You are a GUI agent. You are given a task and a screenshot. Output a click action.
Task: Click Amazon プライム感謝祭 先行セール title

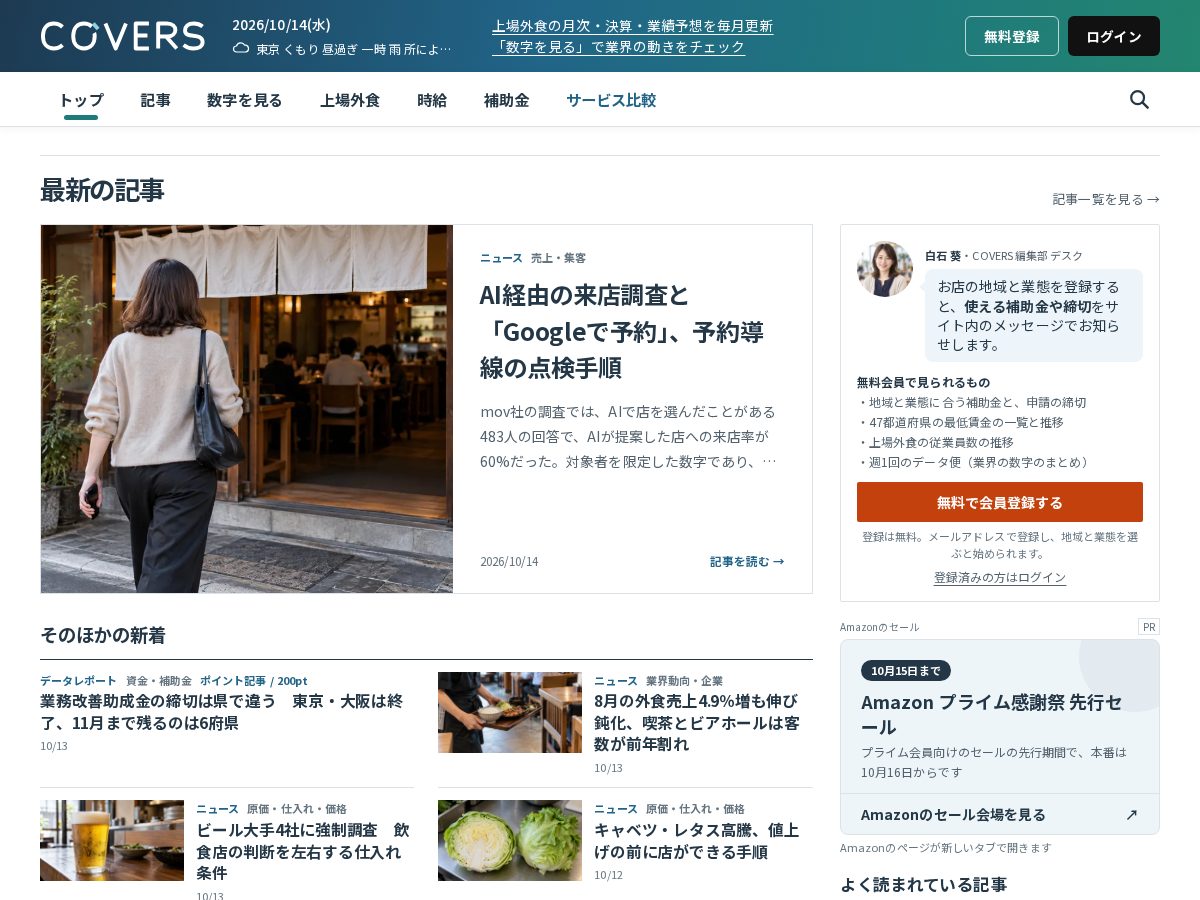click(x=992, y=714)
